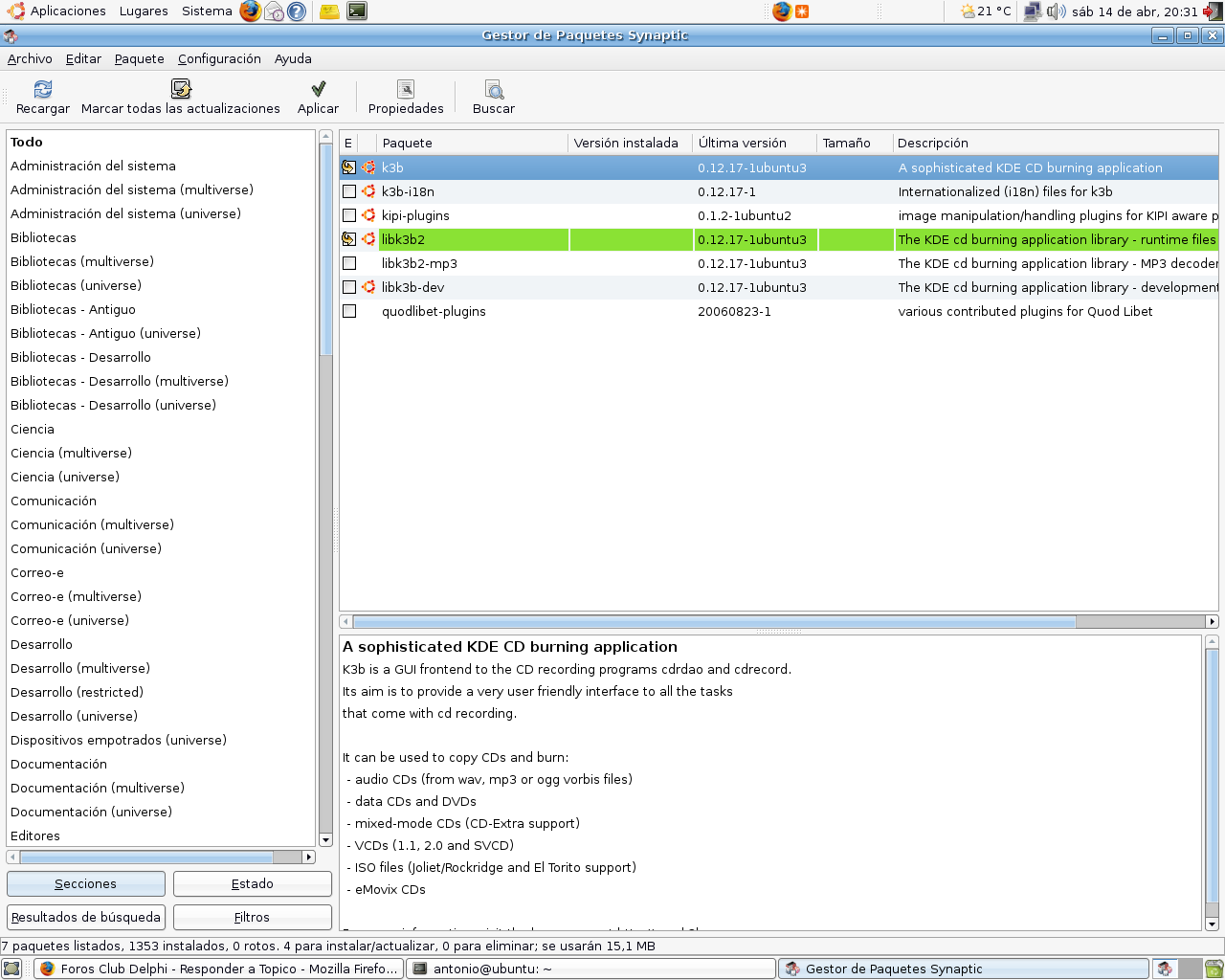The height and width of the screenshot is (980, 1225).
Task: Click the Synaptic window menu icon in titlebar
Action: click(11, 35)
